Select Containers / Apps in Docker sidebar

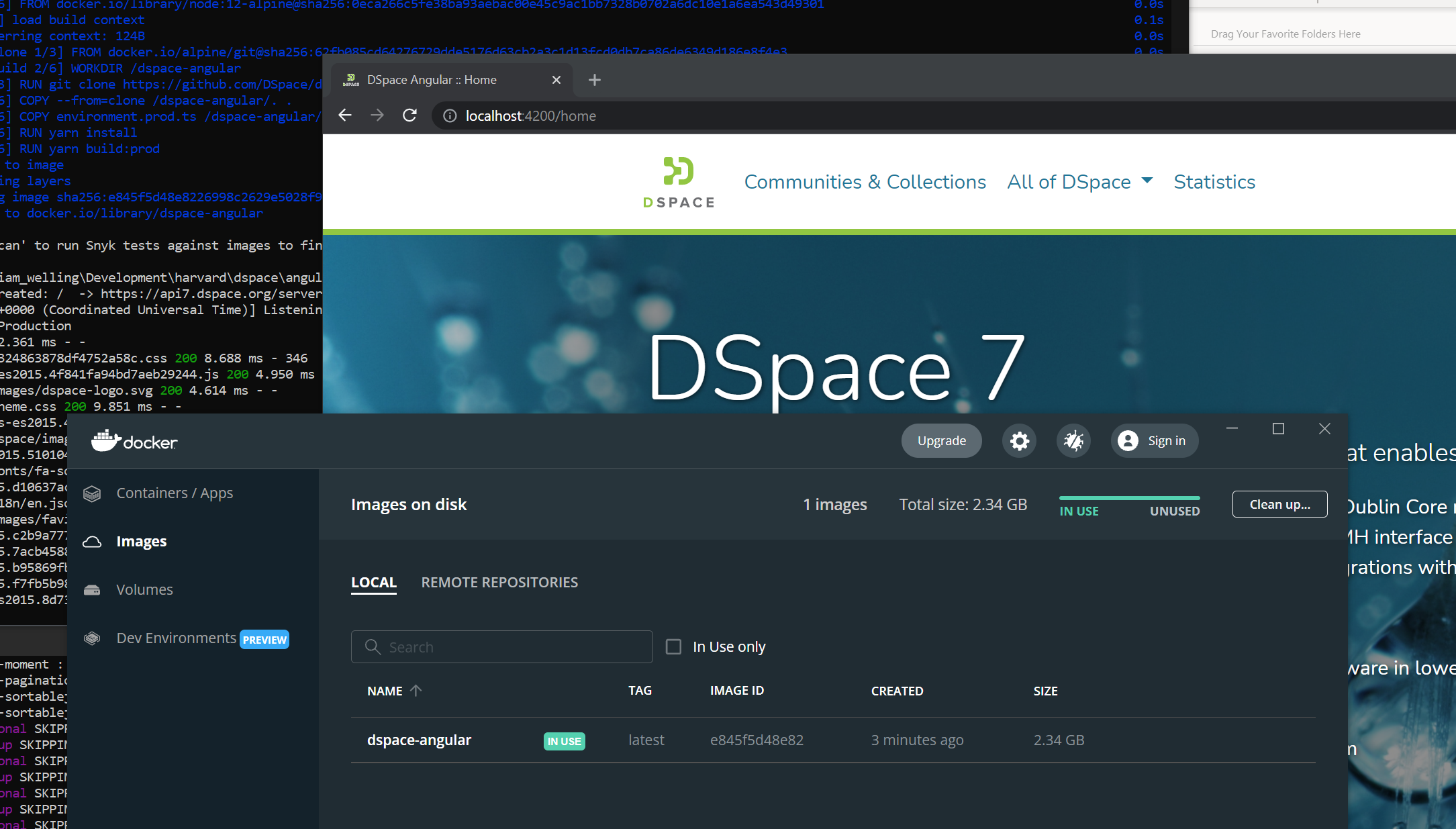(x=175, y=493)
